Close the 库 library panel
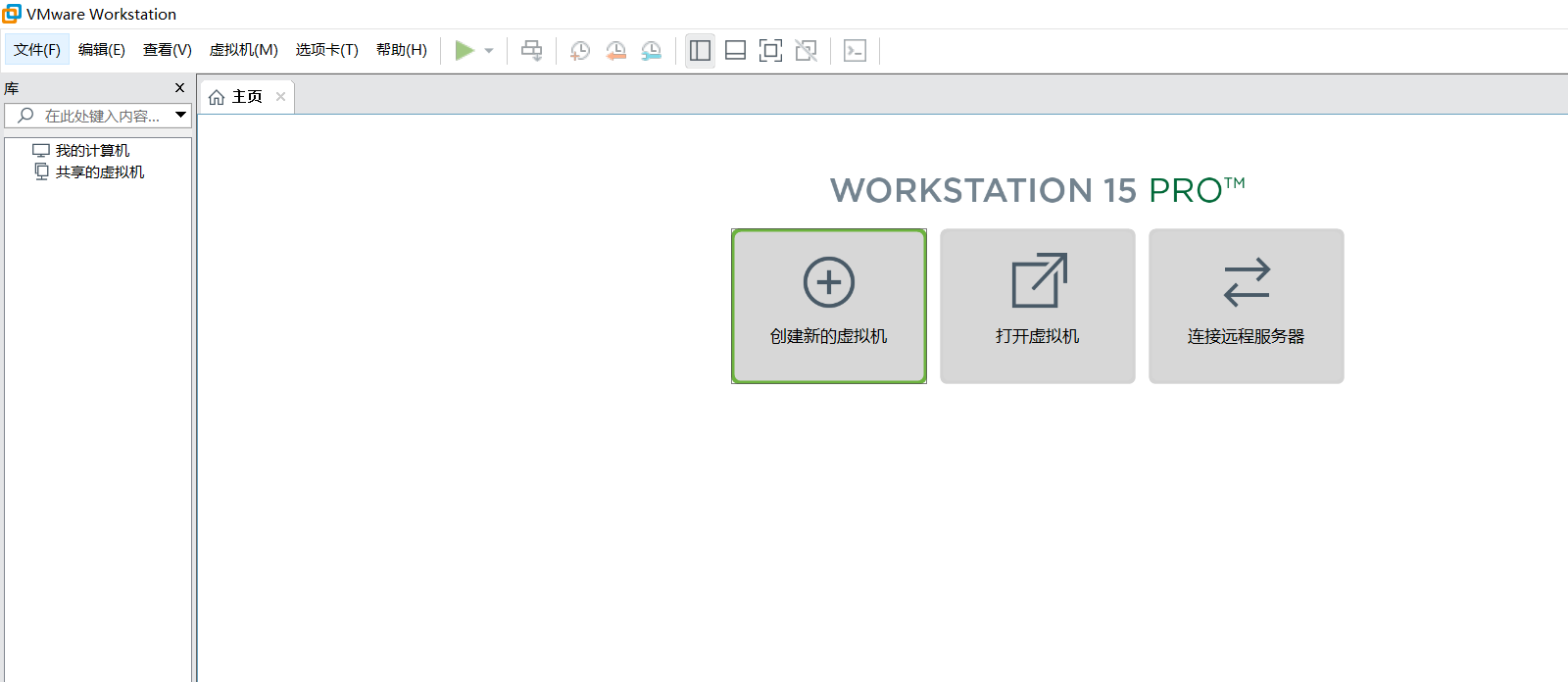The image size is (1568, 682). click(x=179, y=87)
